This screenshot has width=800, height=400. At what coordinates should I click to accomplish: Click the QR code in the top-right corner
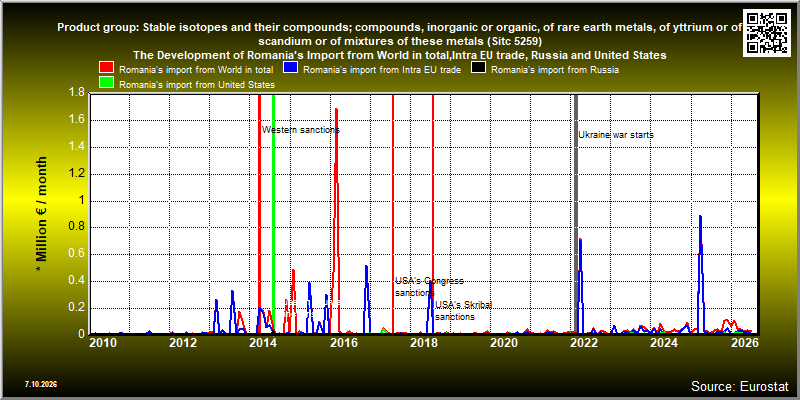click(768, 32)
